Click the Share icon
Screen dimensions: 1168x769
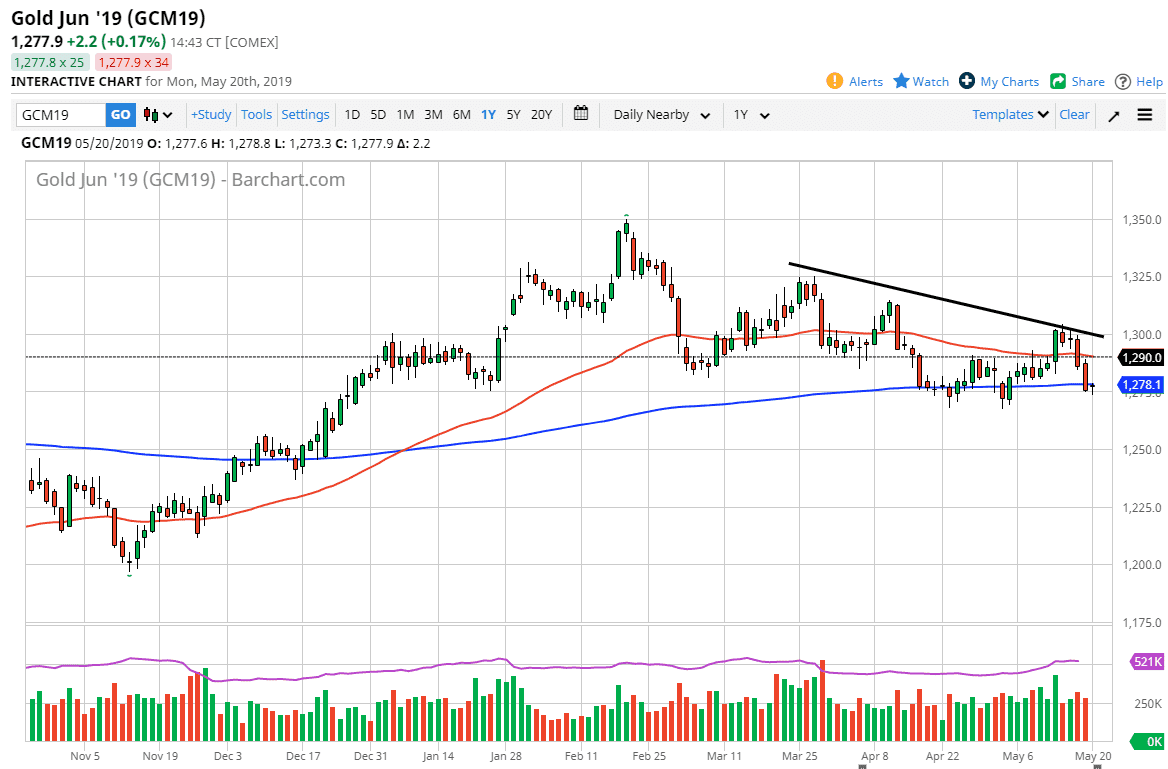click(1058, 81)
